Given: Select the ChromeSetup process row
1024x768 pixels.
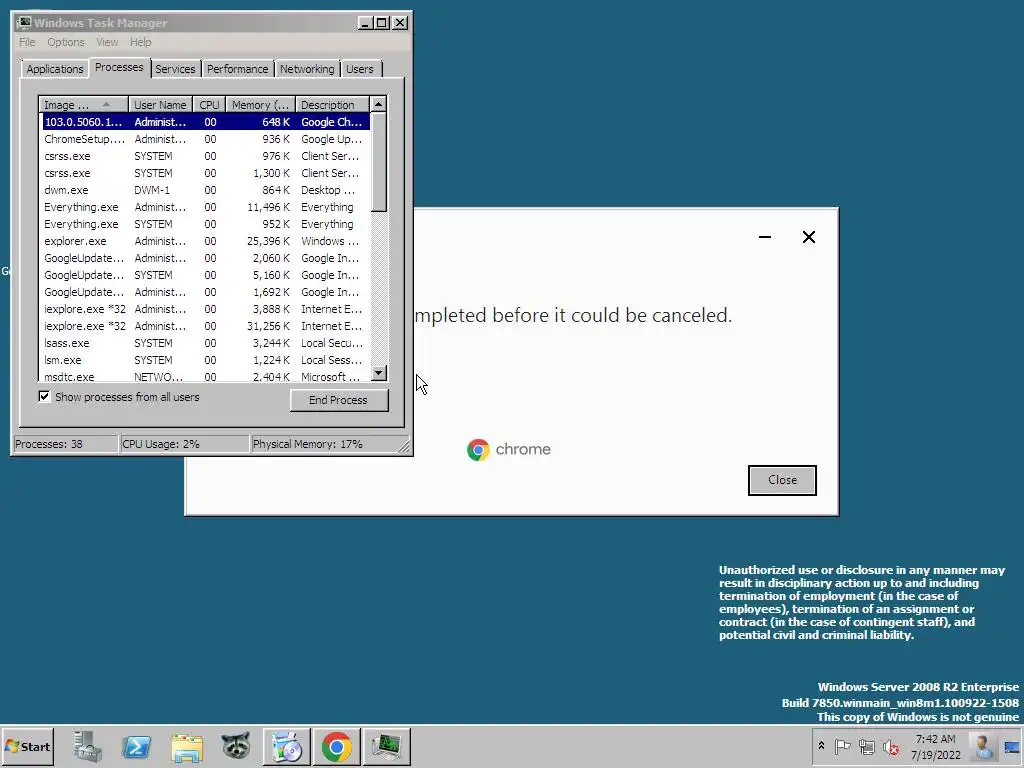Looking at the screenshot, I should (x=206, y=139).
